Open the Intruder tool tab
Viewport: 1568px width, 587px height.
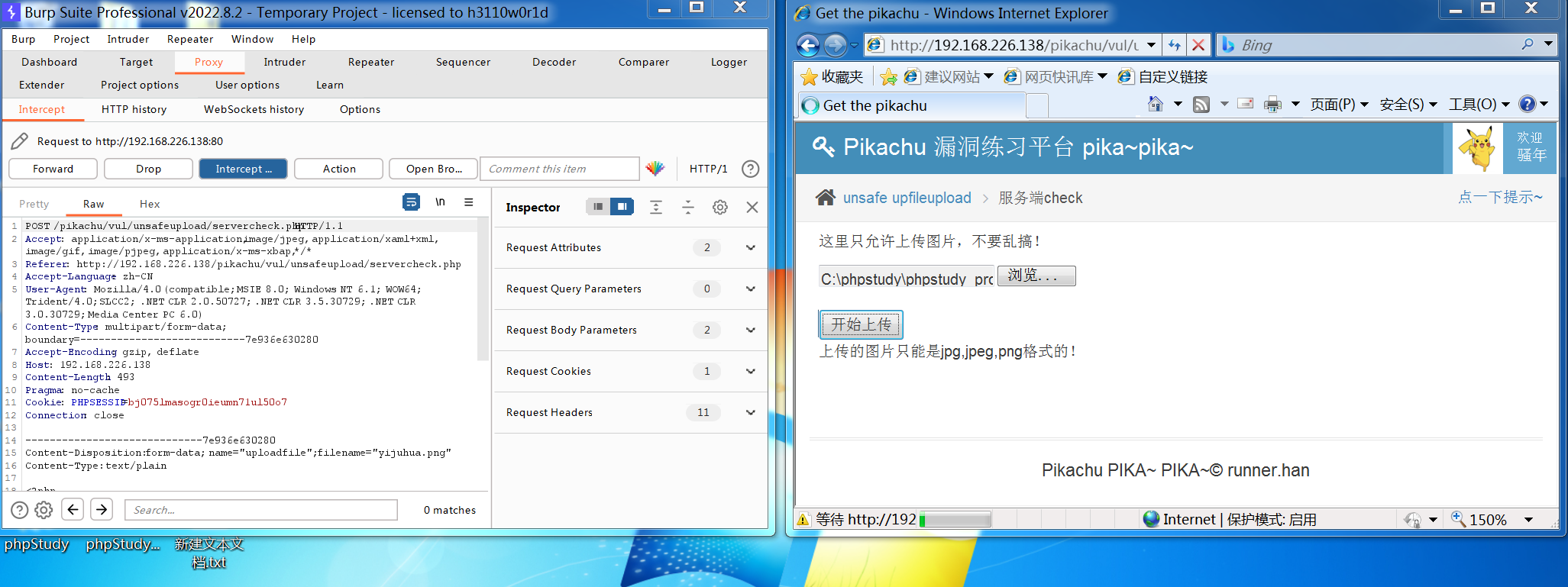click(285, 62)
